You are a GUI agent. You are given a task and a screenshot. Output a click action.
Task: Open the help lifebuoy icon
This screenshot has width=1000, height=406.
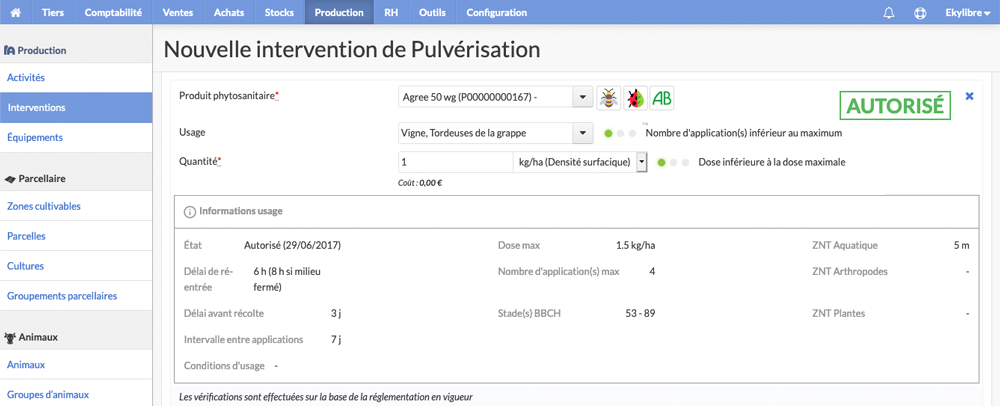(x=920, y=13)
